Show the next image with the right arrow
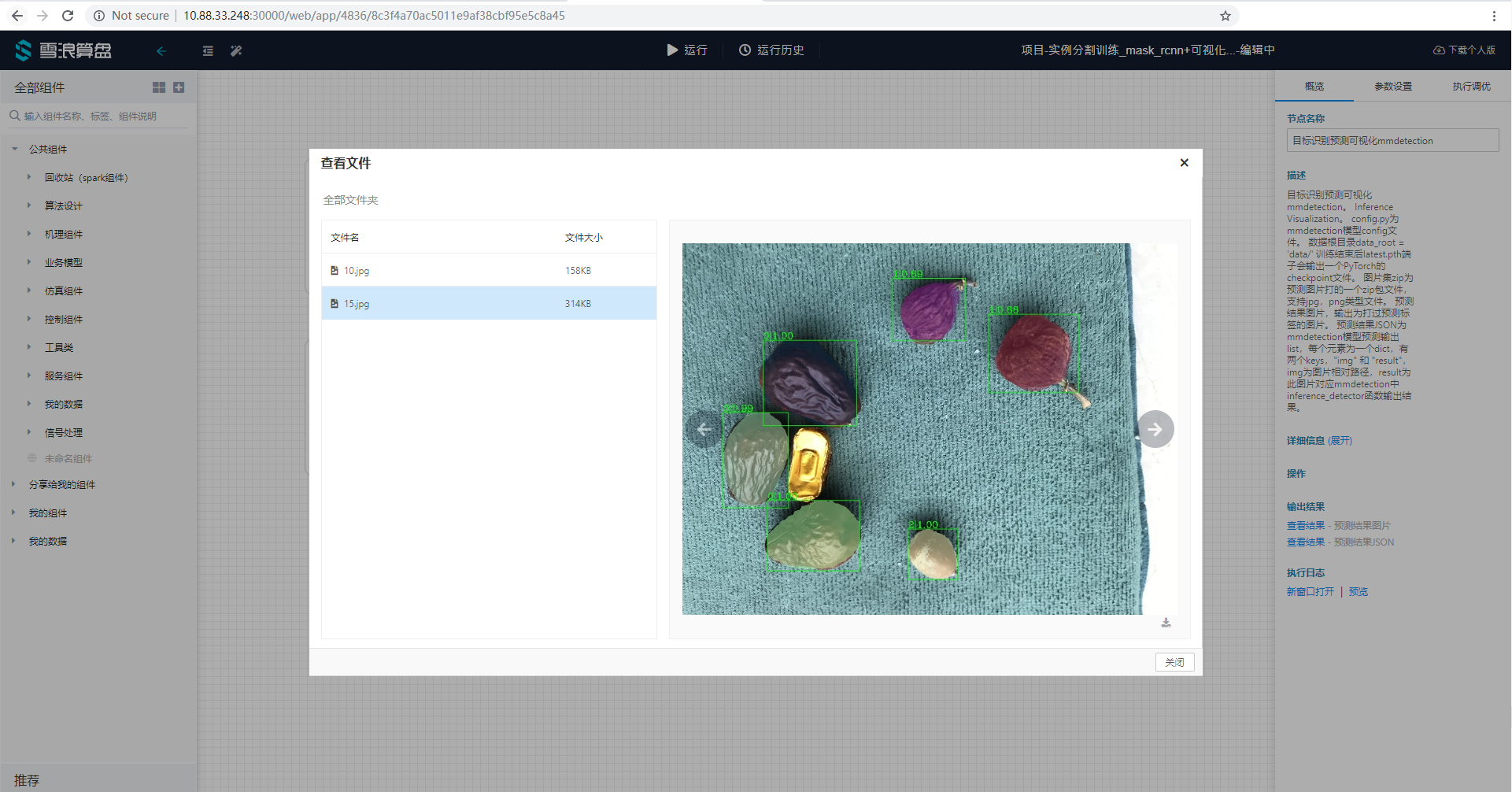The height and width of the screenshot is (792, 1512). tap(1155, 429)
